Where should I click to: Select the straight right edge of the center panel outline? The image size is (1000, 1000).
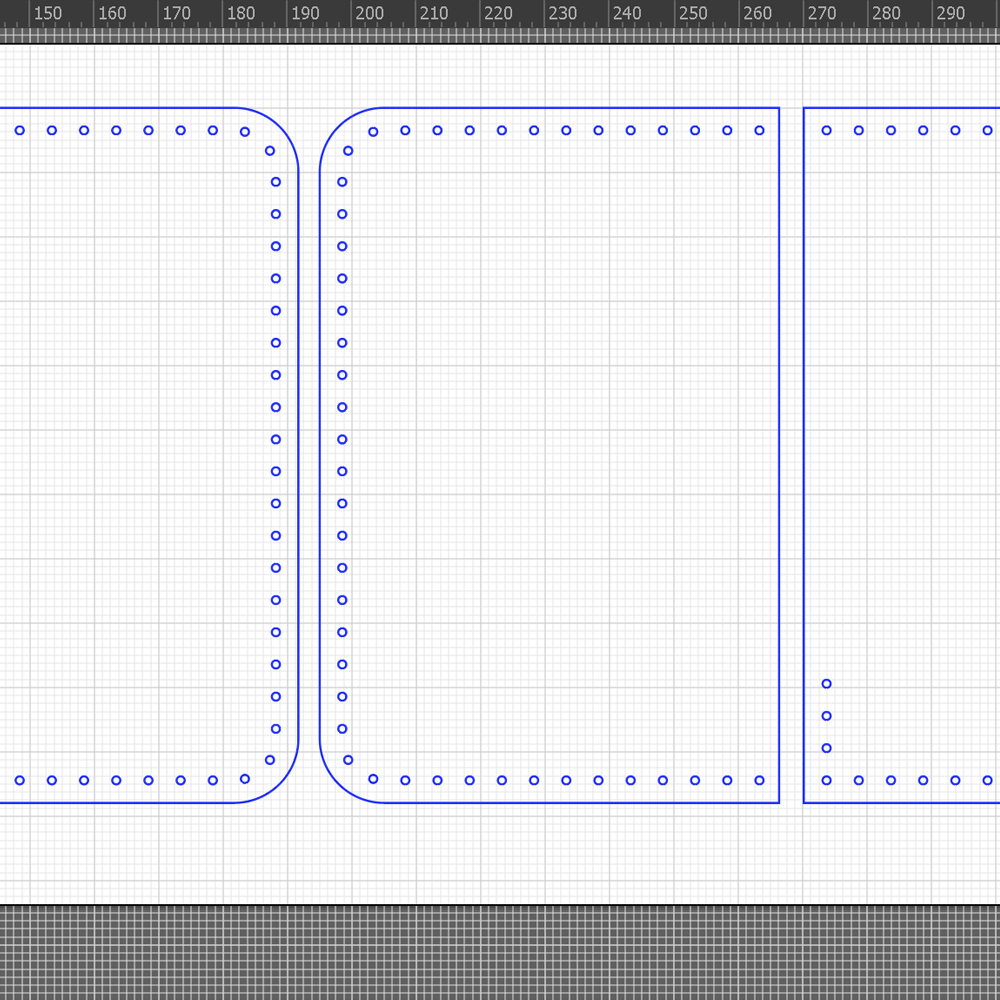coord(779,455)
